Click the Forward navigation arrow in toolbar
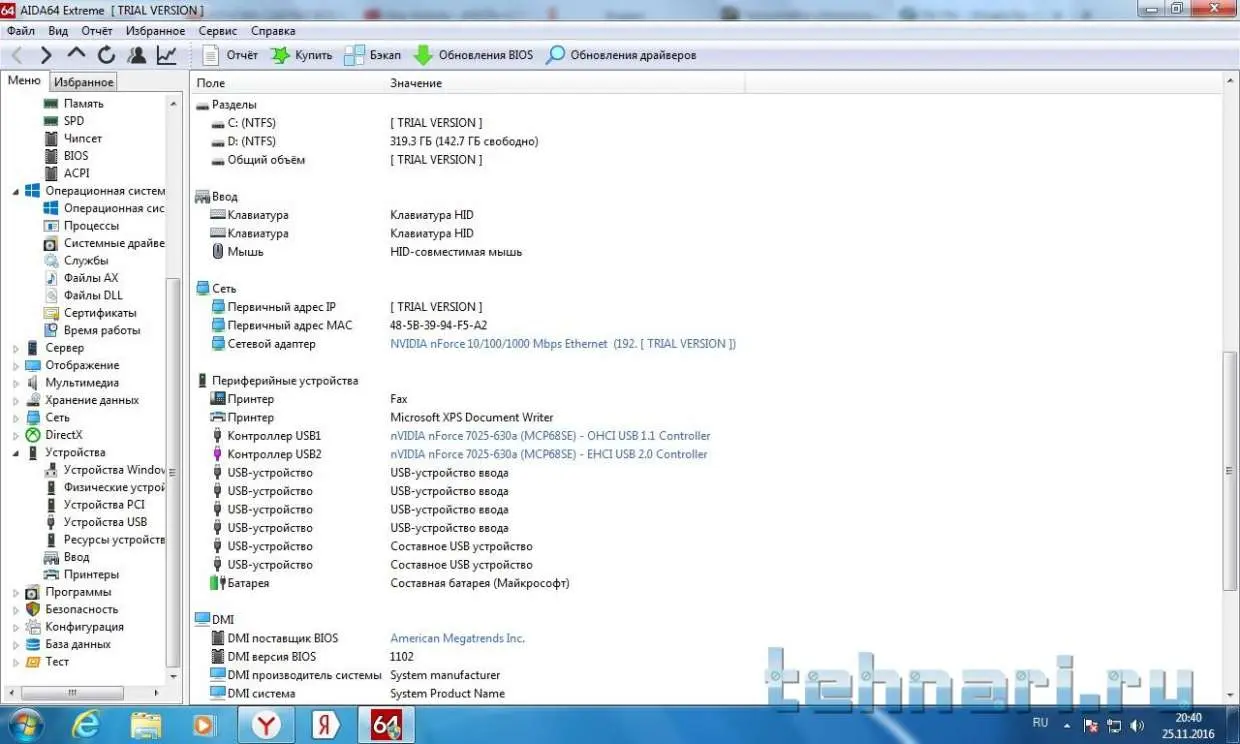 (x=46, y=55)
